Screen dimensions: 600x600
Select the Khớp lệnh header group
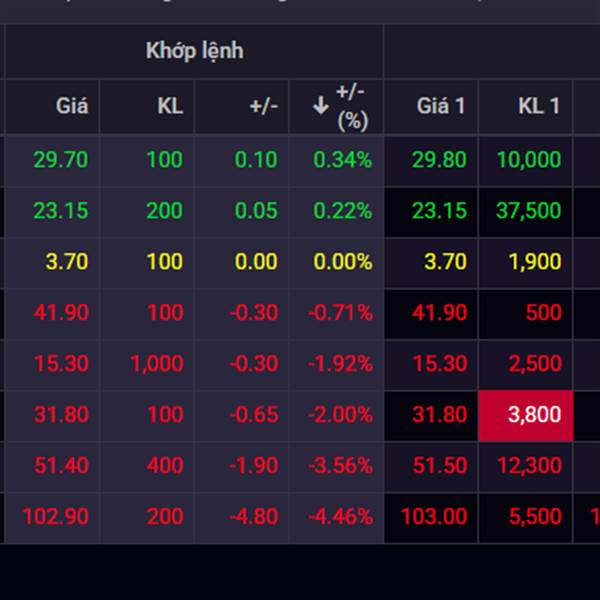[194, 50]
